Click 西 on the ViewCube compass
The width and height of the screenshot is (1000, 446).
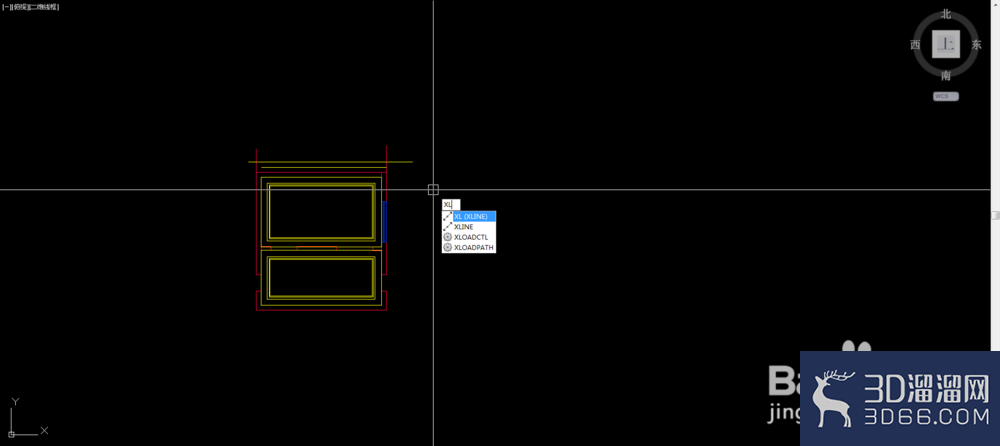coord(915,45)
